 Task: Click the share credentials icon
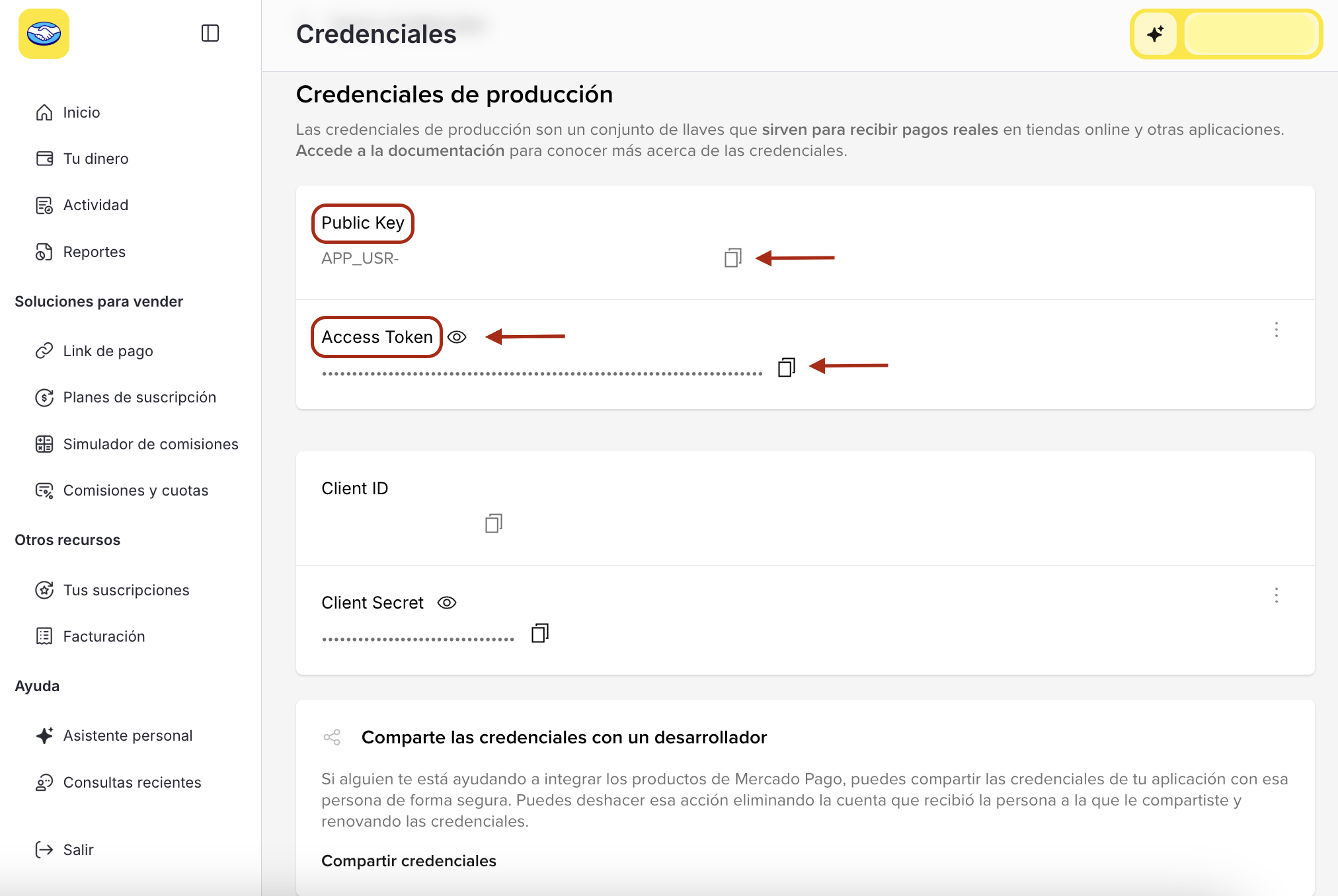(x=332, y=737)
